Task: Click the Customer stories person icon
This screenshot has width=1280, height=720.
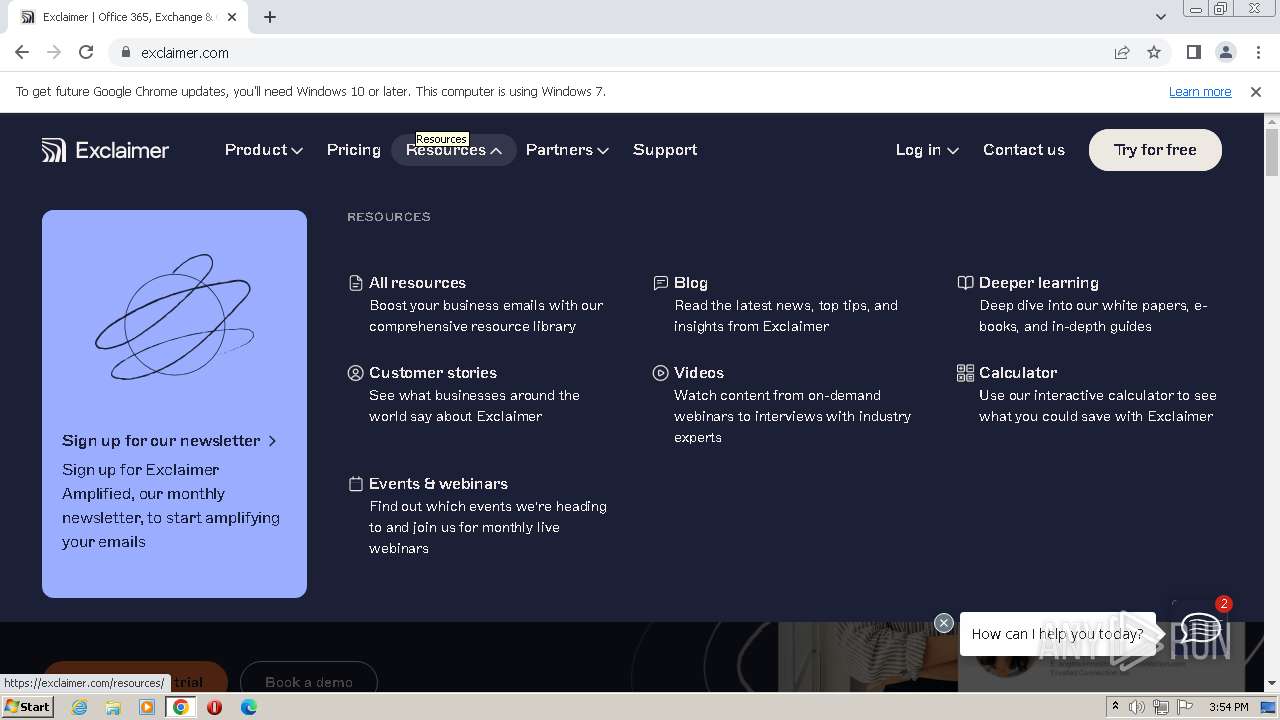Action: coord(355,373)
